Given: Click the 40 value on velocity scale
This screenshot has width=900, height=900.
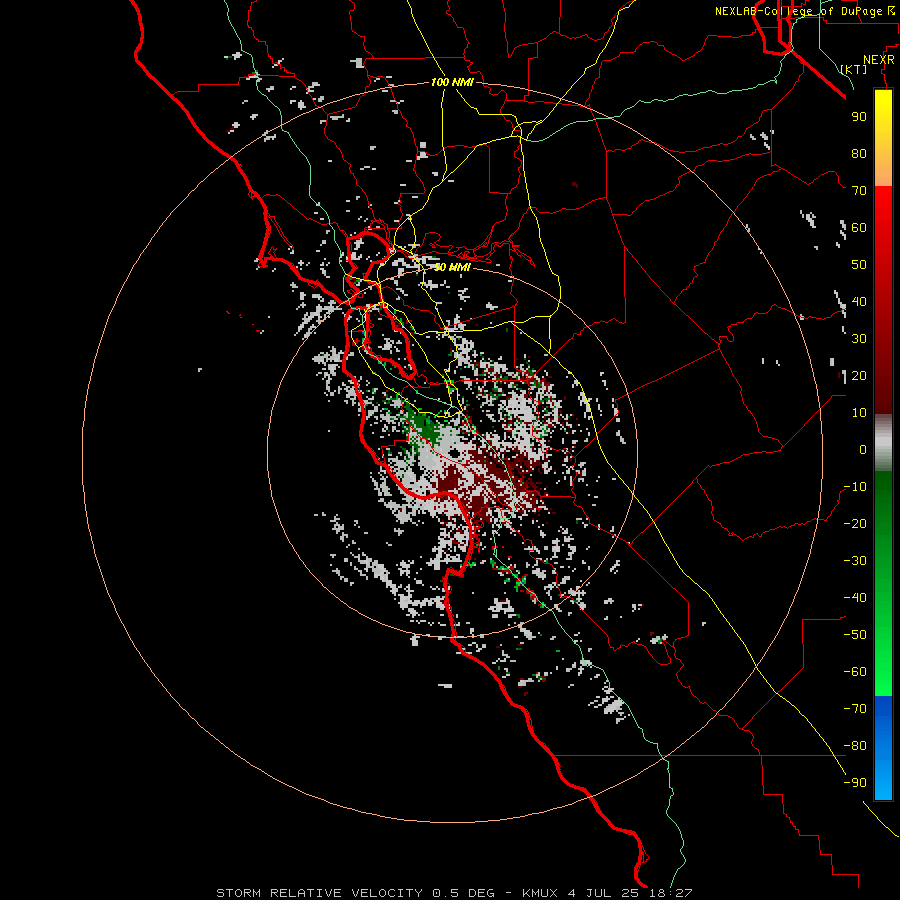Looking at the screenshot, I should click(859, 302).
